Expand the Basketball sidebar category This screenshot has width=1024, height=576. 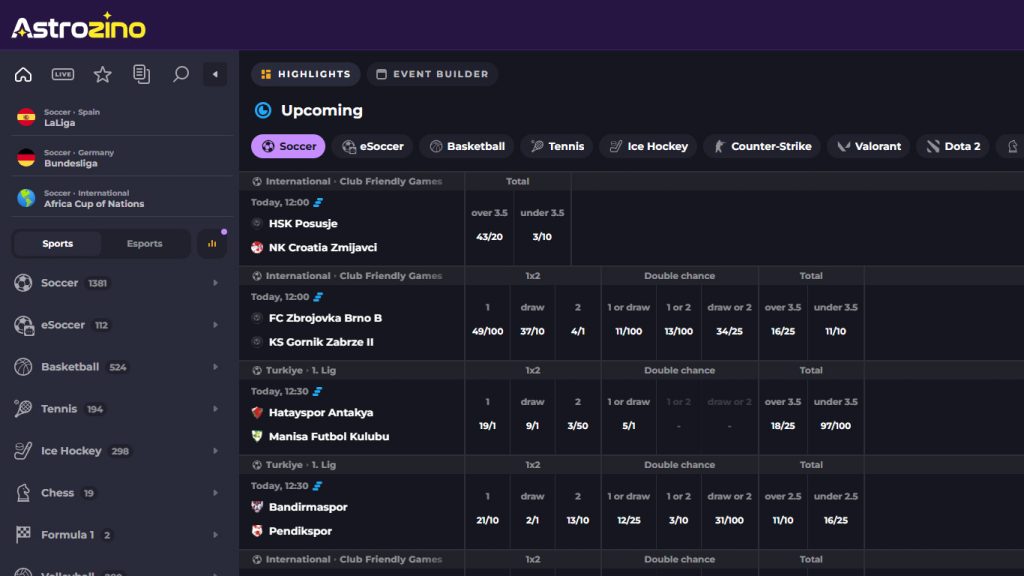216,367
